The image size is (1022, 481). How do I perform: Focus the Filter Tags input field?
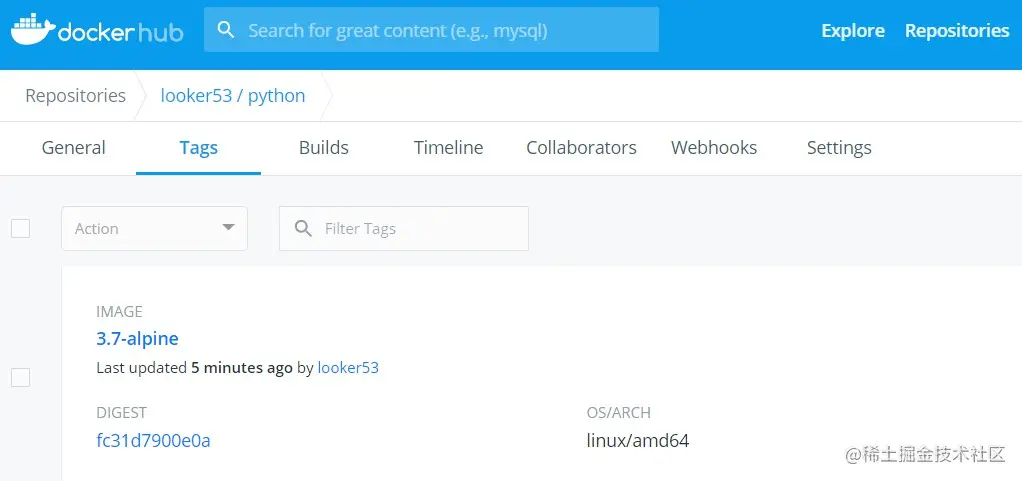(x=404, y=228)
